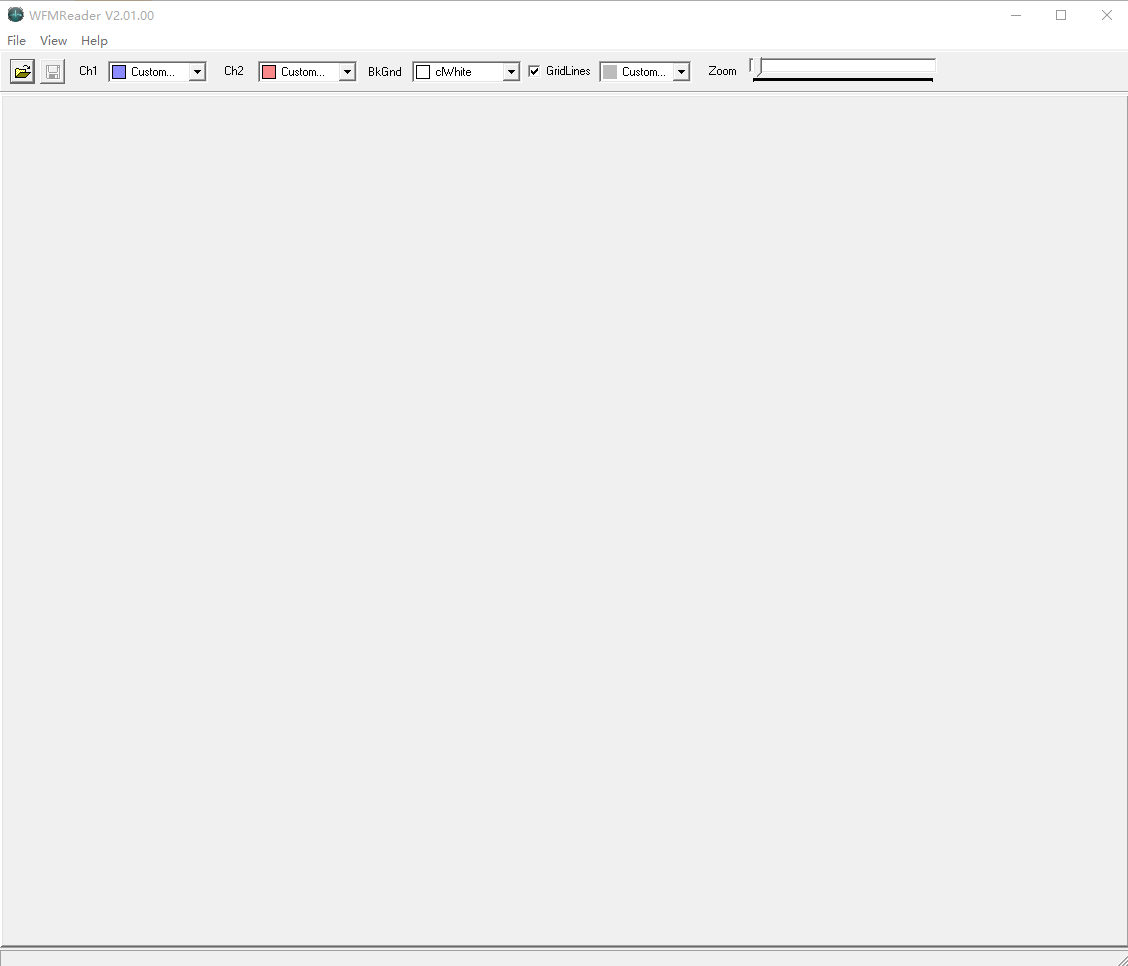This screenshot has width=1128, height=966.
Task: Click the clWhite text in BkGnd combo
Action: point(453,72)
